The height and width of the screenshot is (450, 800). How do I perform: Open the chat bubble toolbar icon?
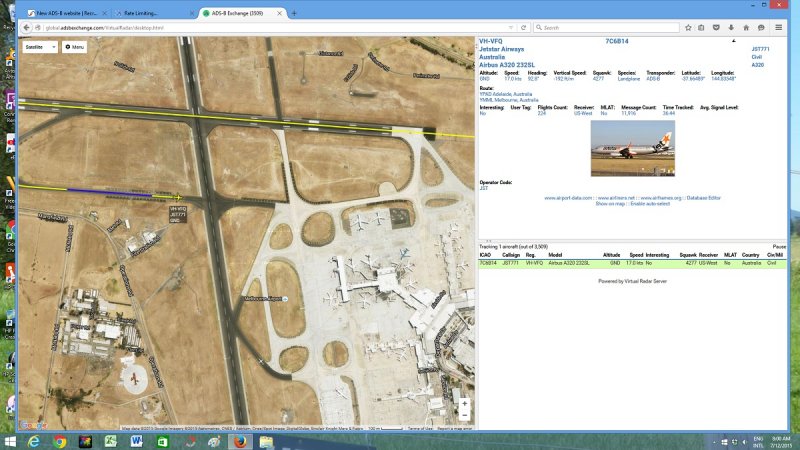761,28
